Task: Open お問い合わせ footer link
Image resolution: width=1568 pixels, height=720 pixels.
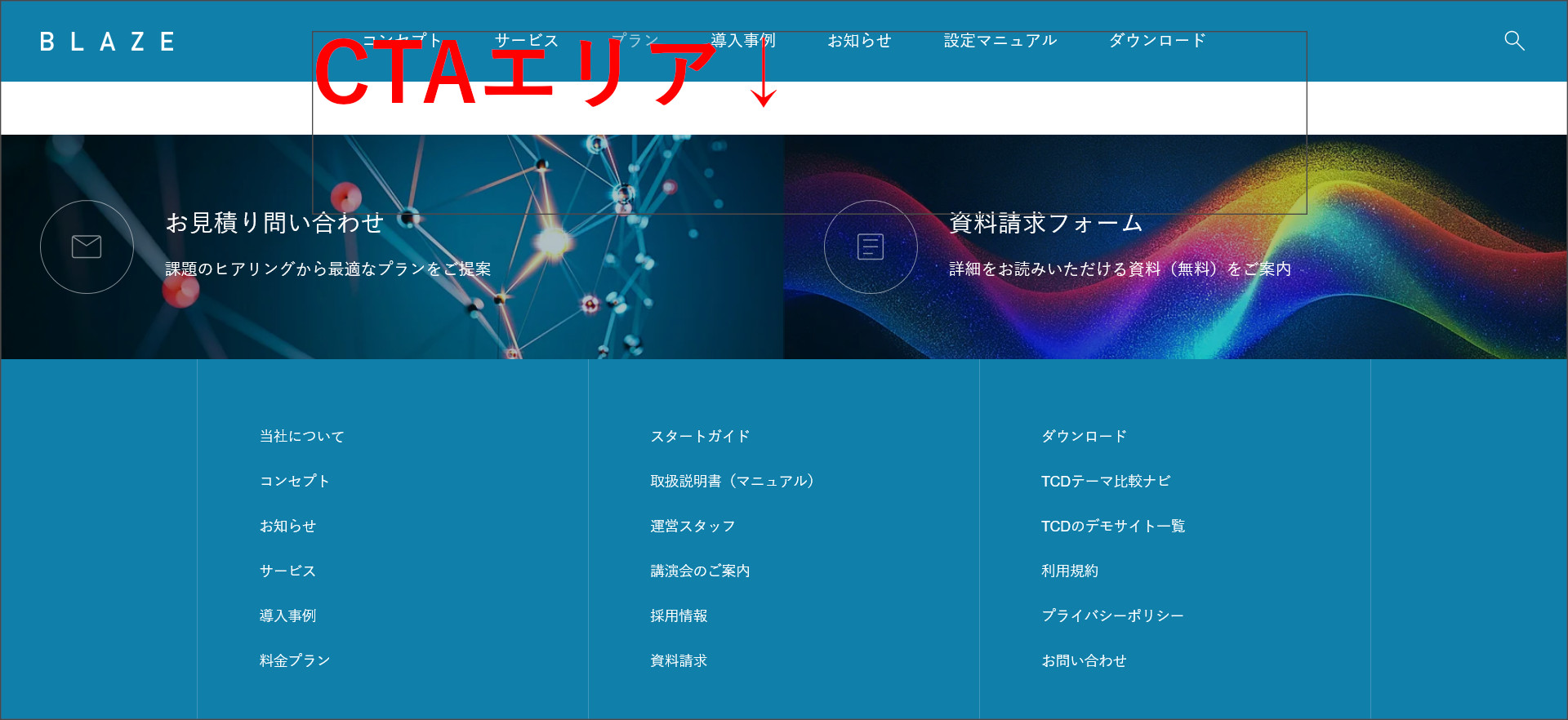Action: click(x=1084, y=661)
